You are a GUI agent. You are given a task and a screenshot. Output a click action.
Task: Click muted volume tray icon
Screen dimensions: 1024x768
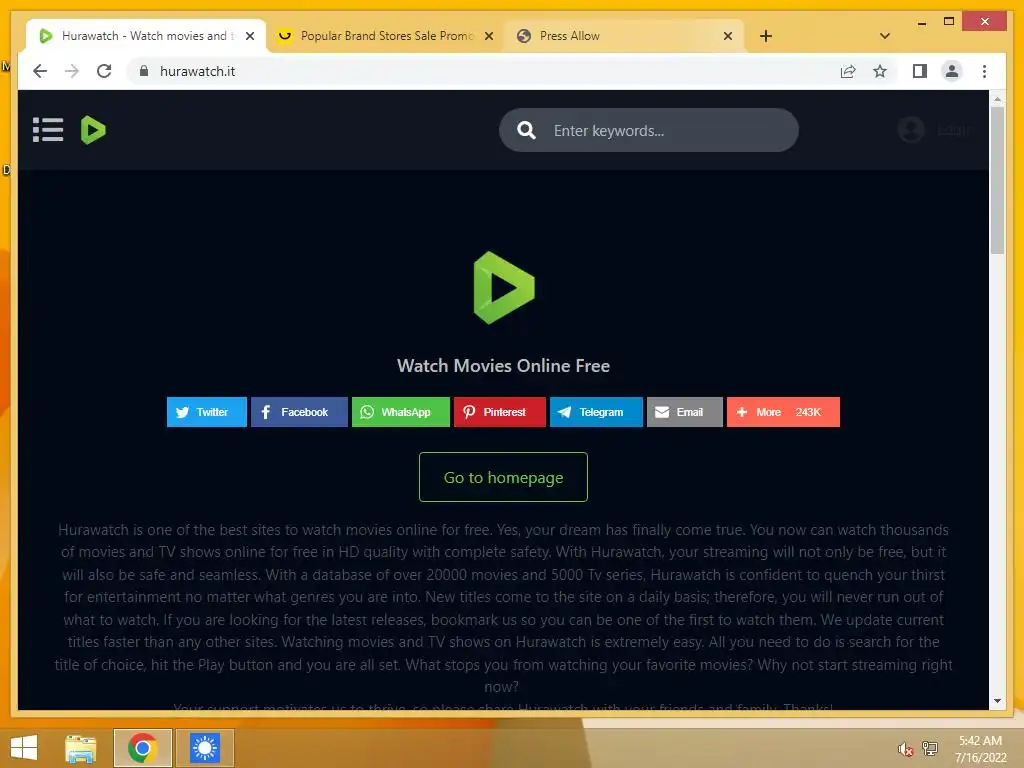pyautogui.click(x=905, y=749)
